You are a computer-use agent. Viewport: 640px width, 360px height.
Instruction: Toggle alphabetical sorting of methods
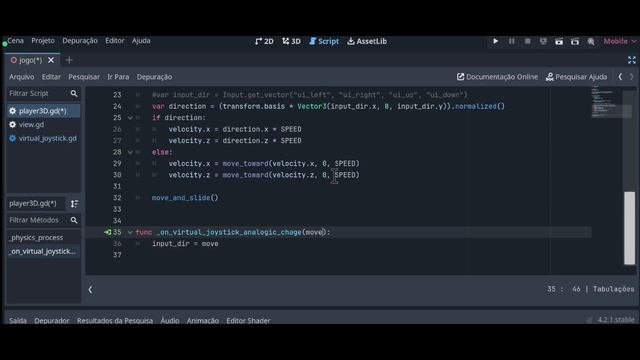click(74, 203)
